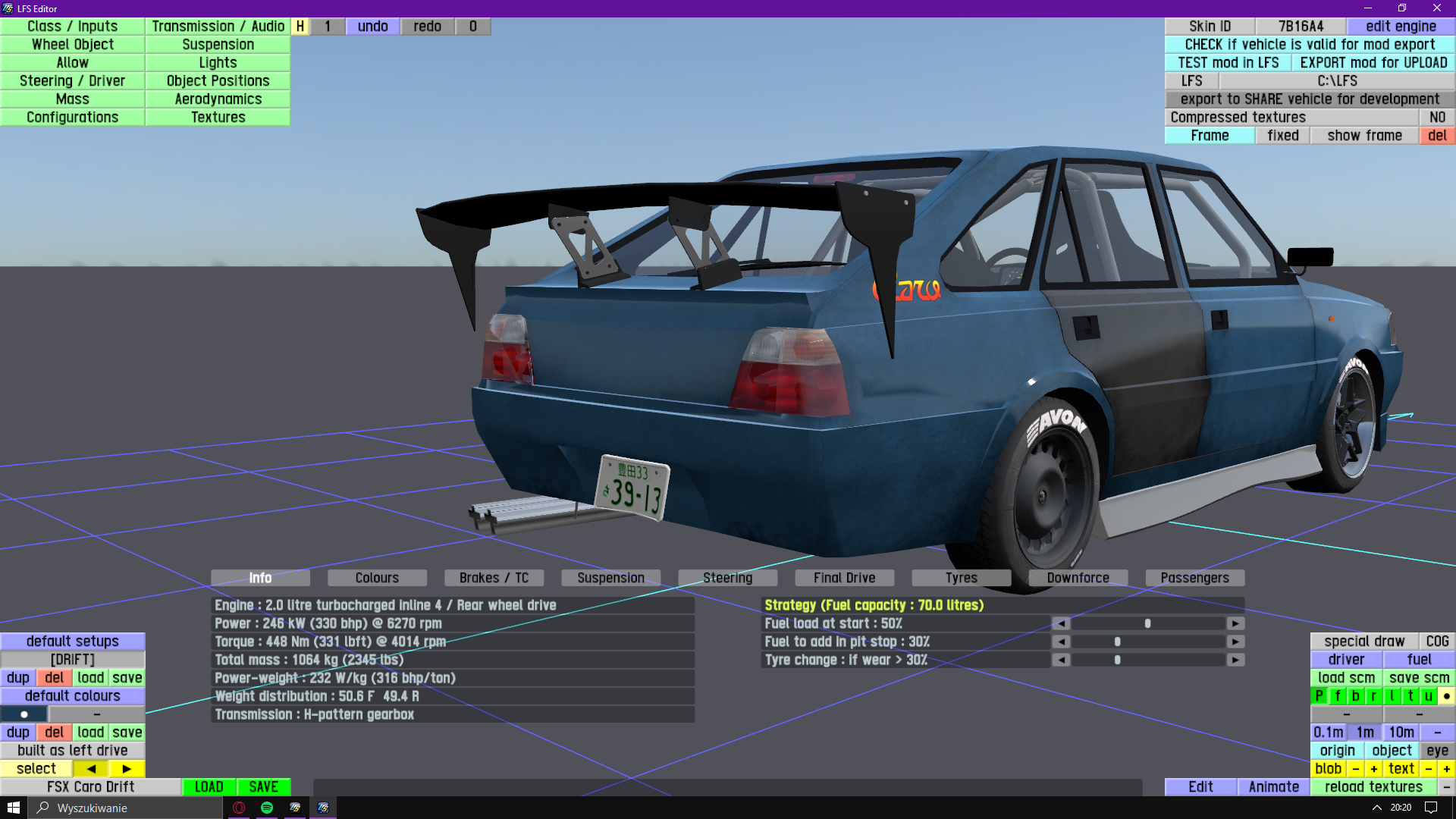Select next configuration with yellow right arrow

(127, 769)
